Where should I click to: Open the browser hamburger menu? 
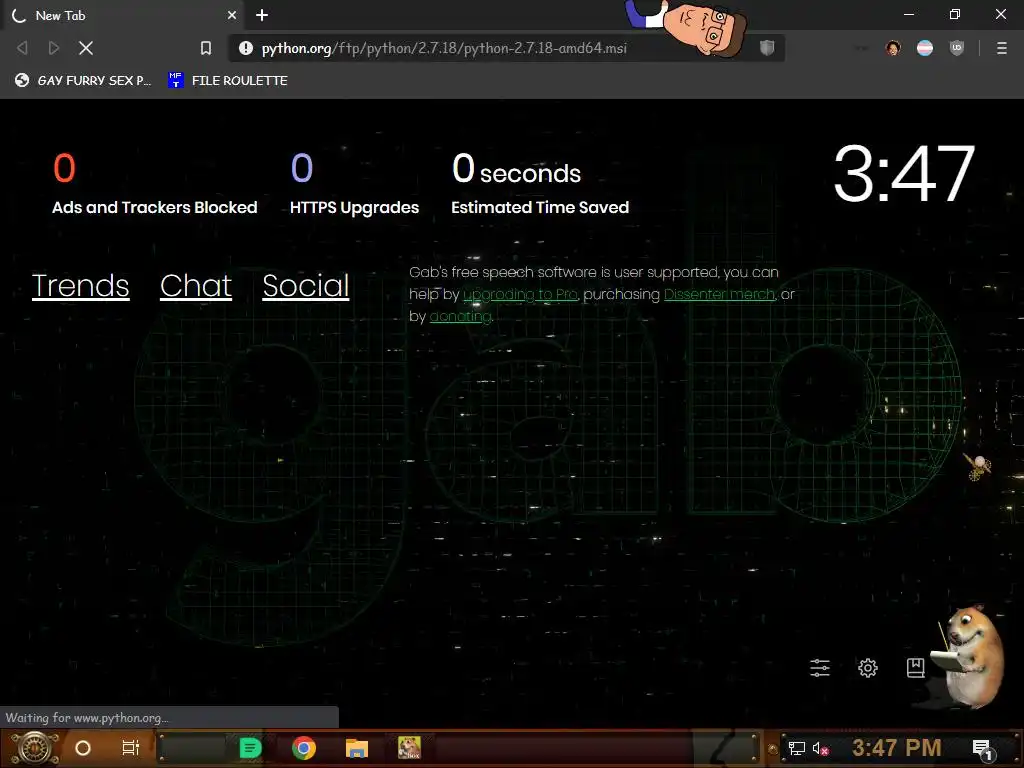[1002, 48]
